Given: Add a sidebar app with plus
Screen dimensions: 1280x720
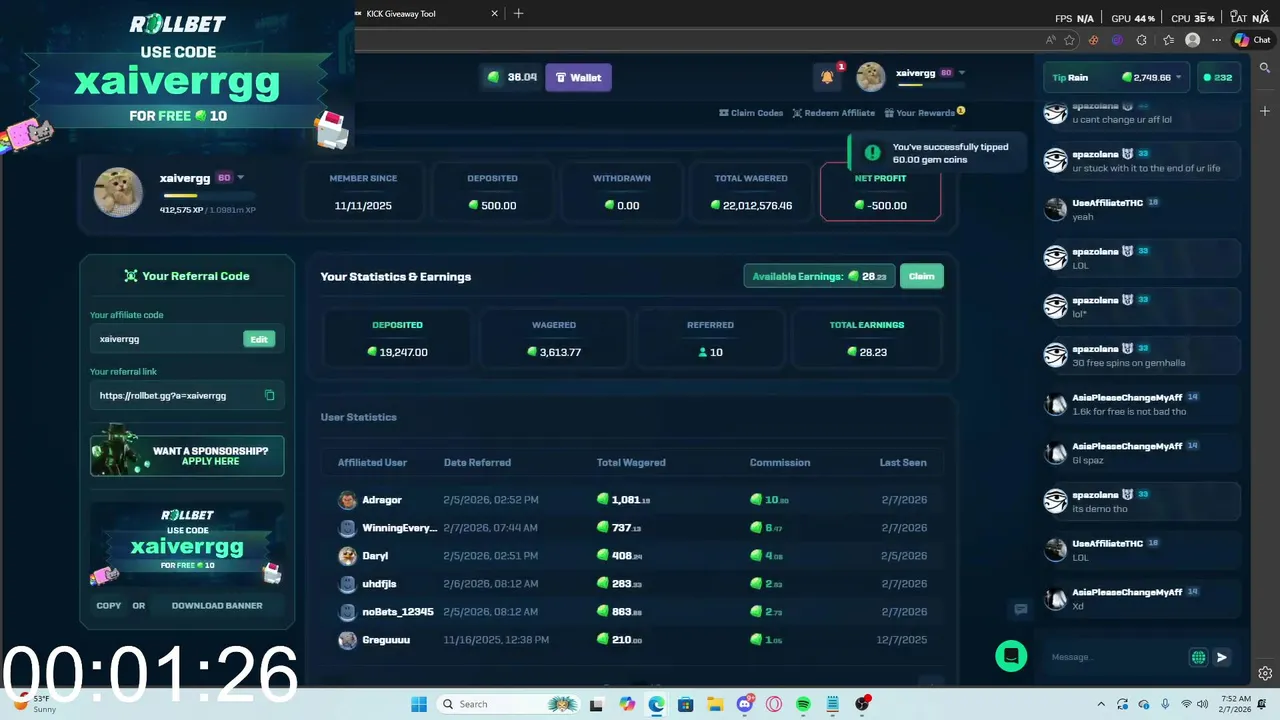Looking at the screenshot, I should (x=1265, y=110).
